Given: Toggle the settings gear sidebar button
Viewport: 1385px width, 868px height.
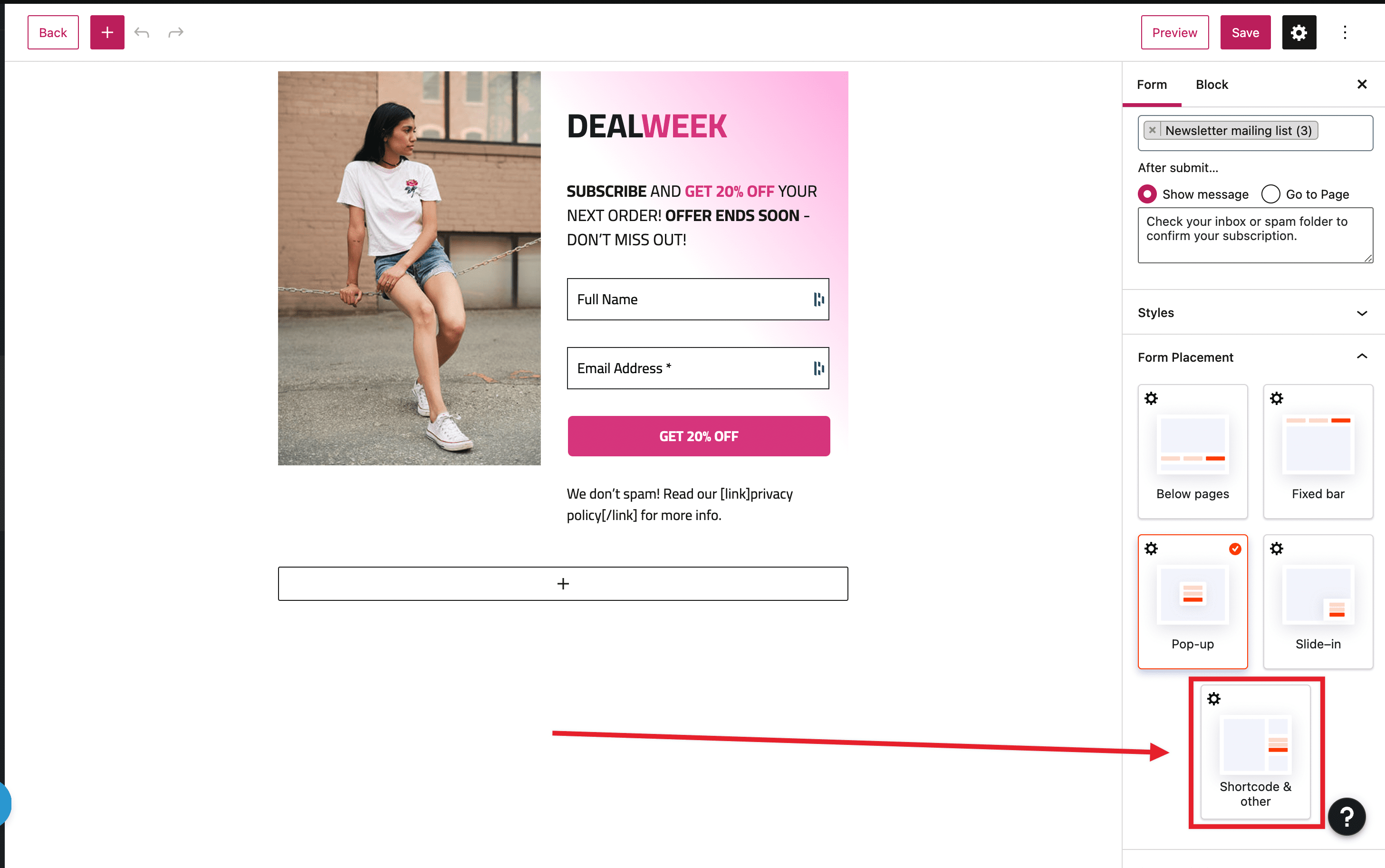Looking at the screenshot, I should pyautogui.click(x=1299, y=32).
